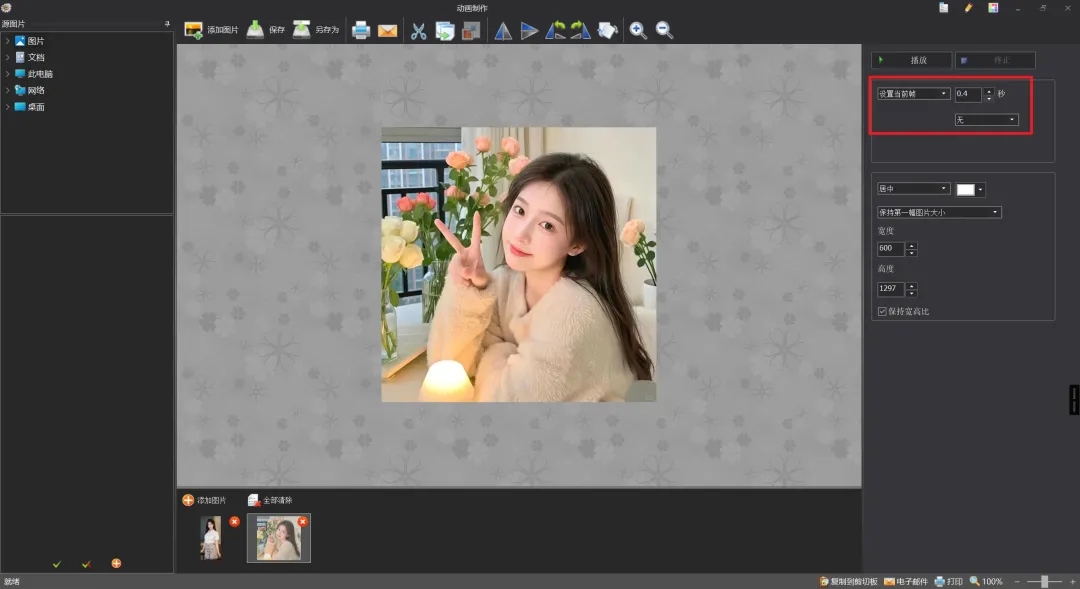Open the 保持第一幅图片大小 dropdown
This screenshot has height=589, width=1080.
(939, 212)
